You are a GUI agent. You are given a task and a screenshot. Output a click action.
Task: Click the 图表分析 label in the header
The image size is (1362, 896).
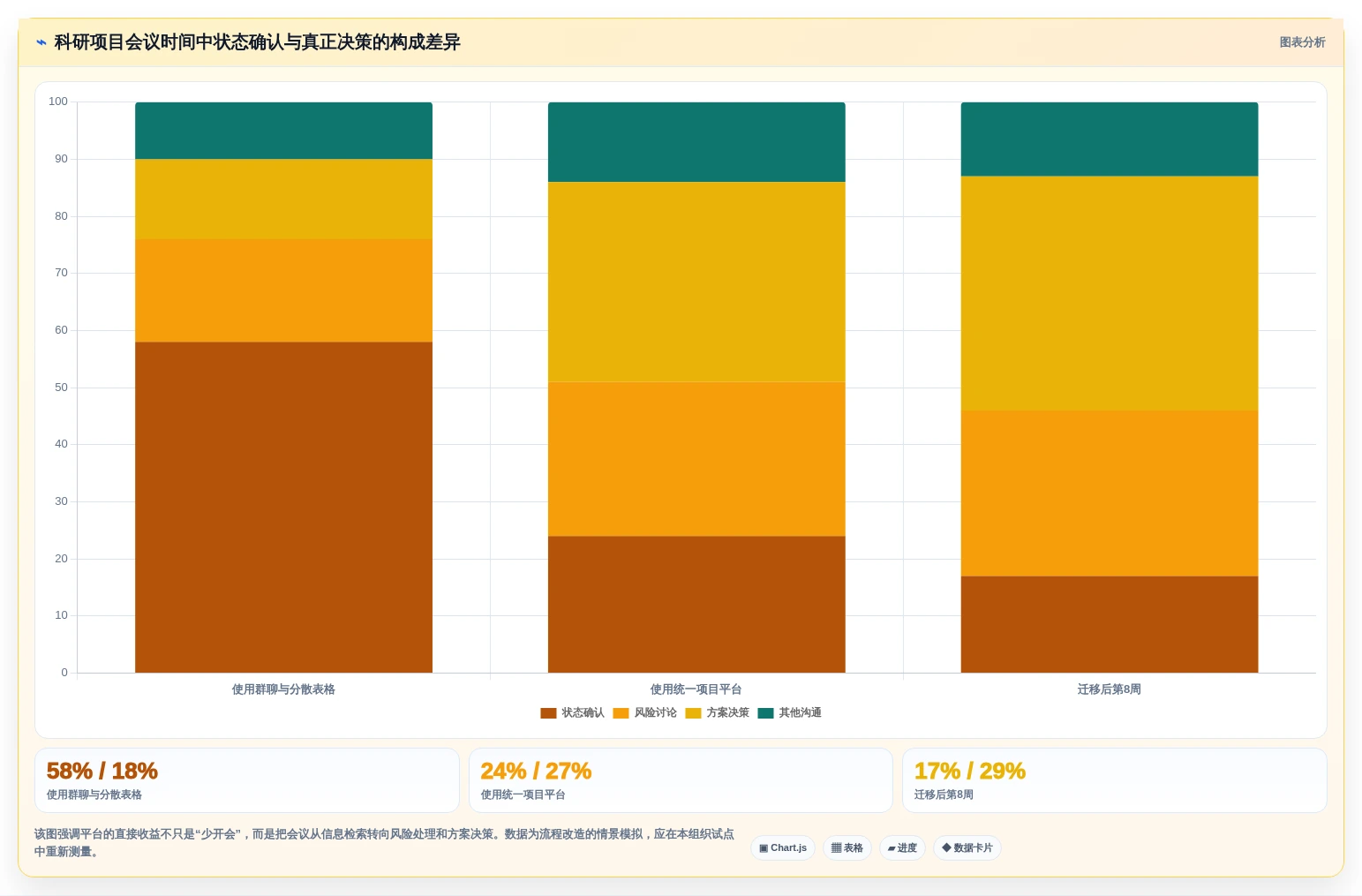click(1302, 42)
